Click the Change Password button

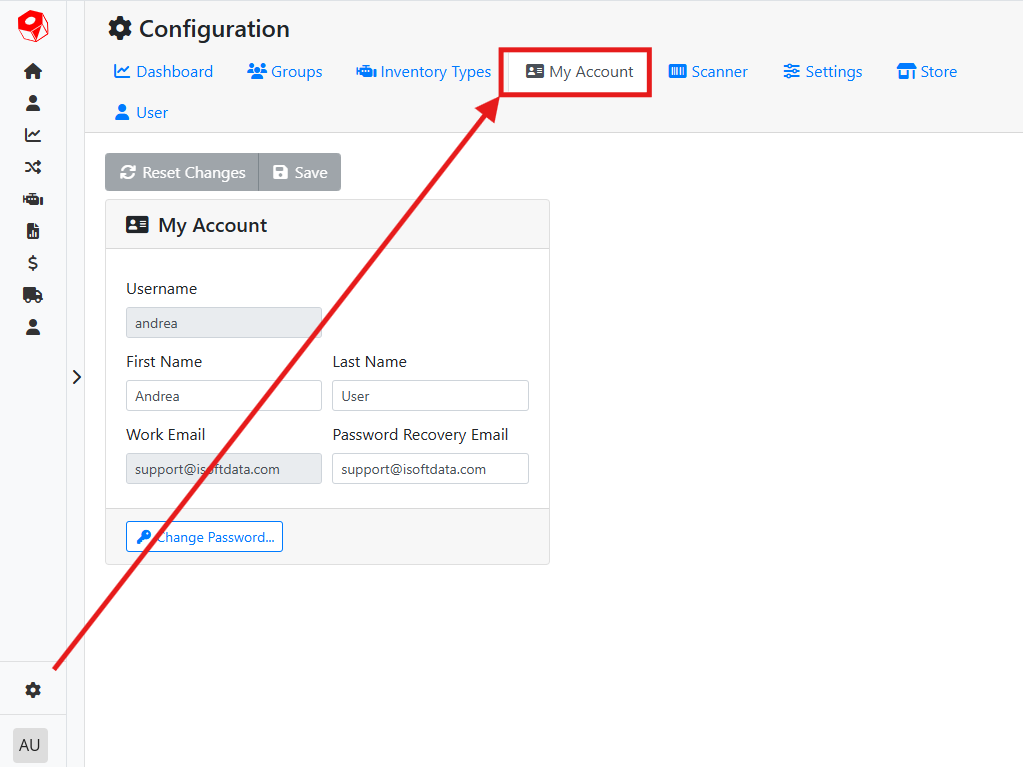[204, 537]
